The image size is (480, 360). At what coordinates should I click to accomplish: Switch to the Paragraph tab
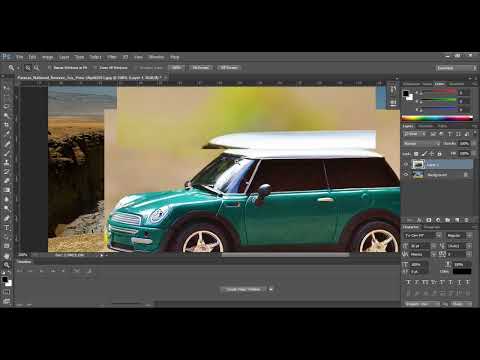tap(432, 227)
